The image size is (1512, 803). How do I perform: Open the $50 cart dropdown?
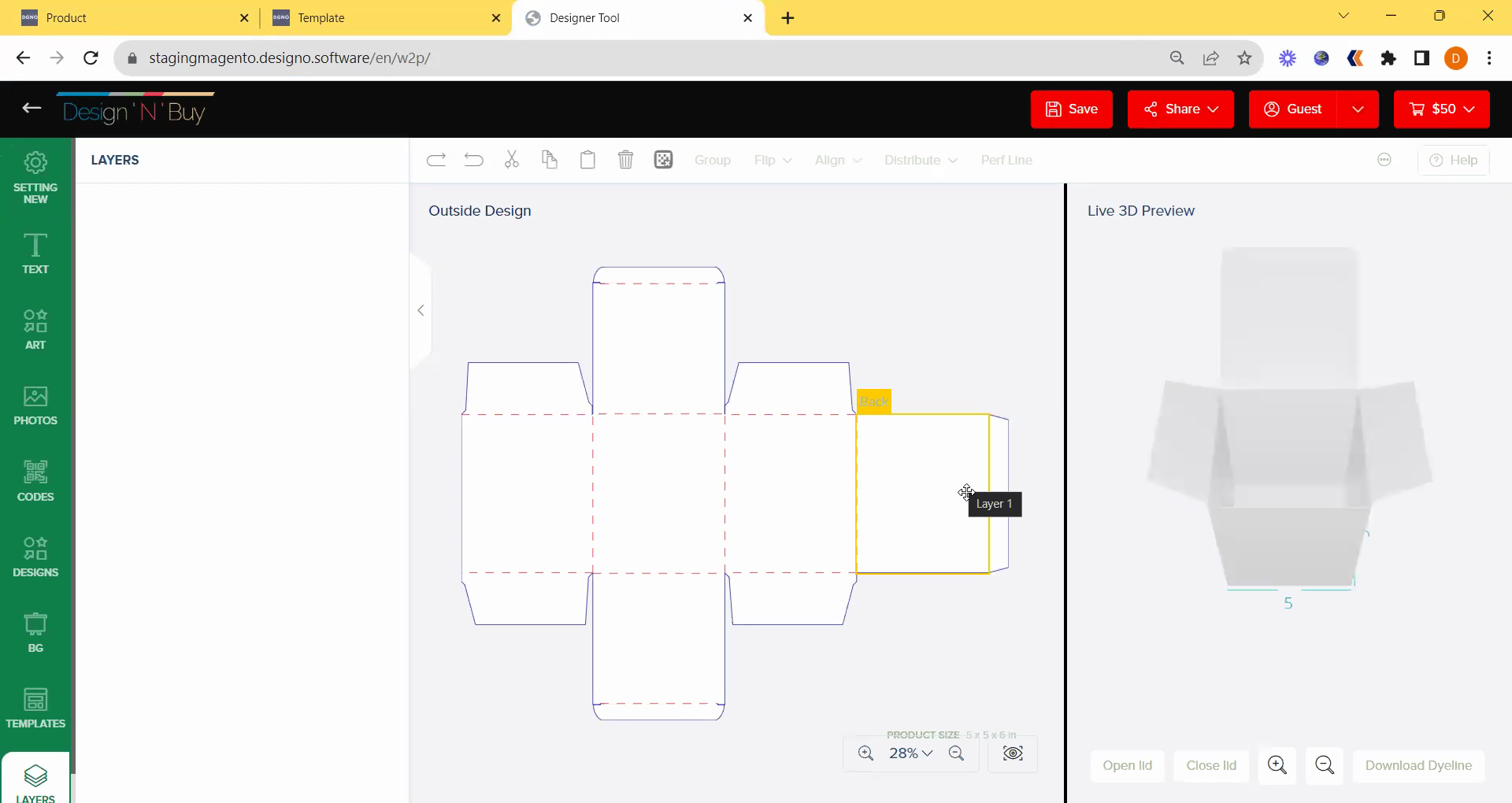1442,109
